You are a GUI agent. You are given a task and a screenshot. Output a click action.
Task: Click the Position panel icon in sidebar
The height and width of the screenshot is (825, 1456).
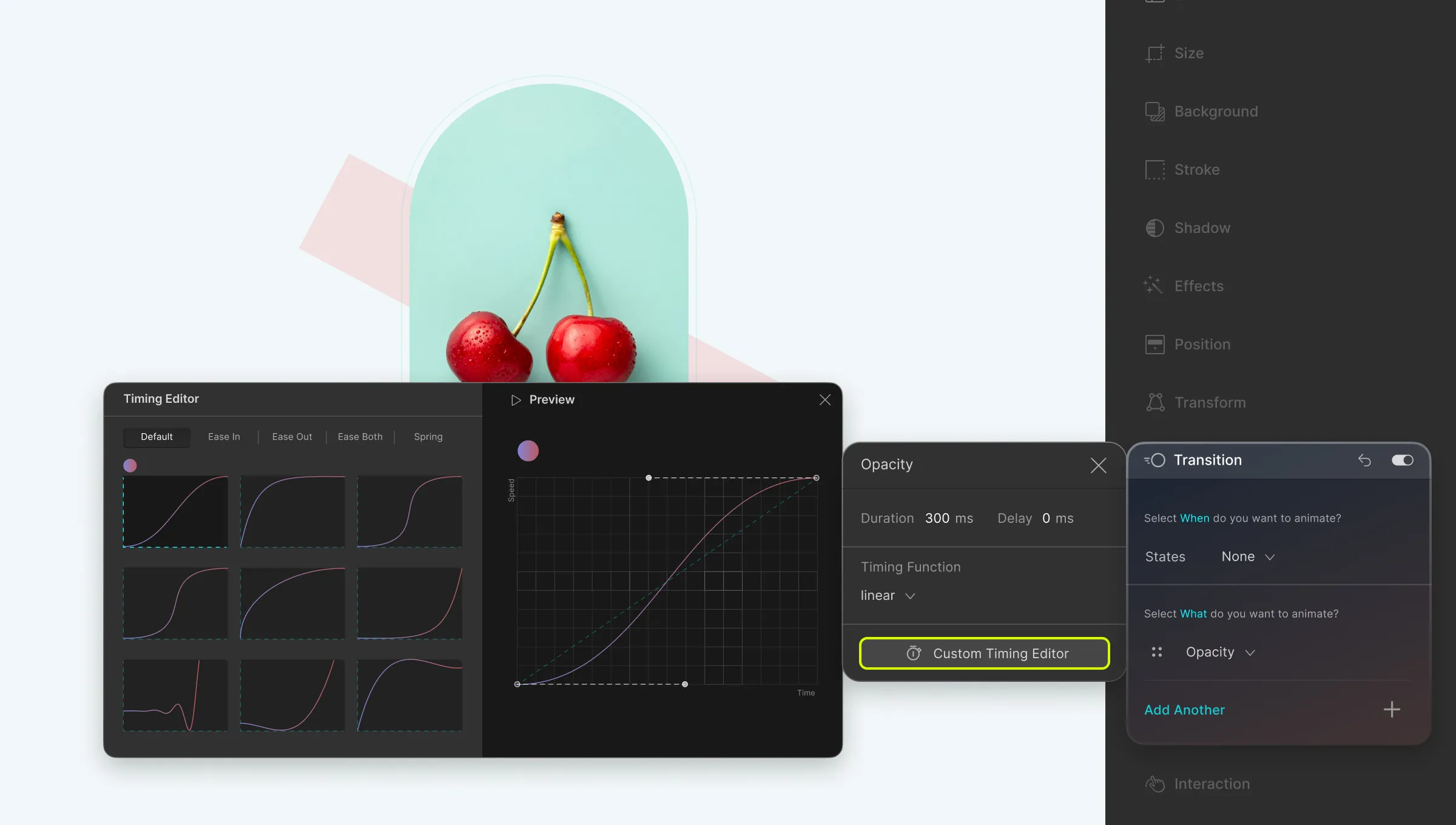click(x=1154, y=343)
